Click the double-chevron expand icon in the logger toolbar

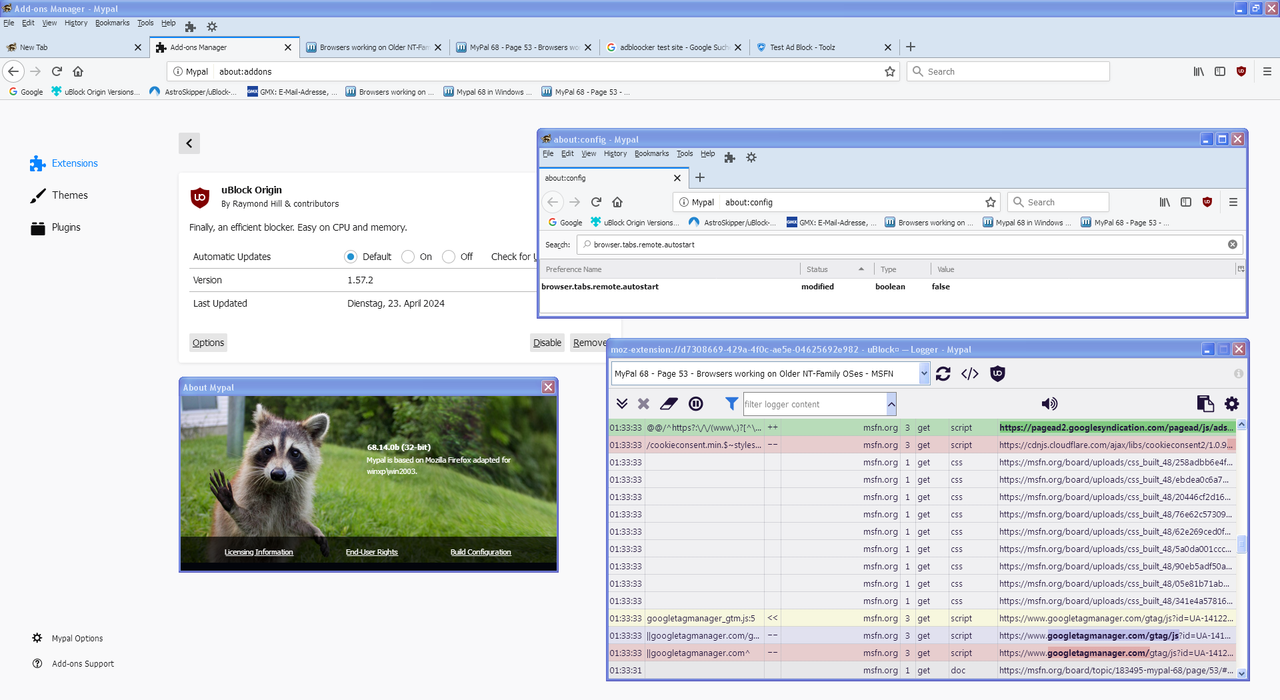(621, 404)
